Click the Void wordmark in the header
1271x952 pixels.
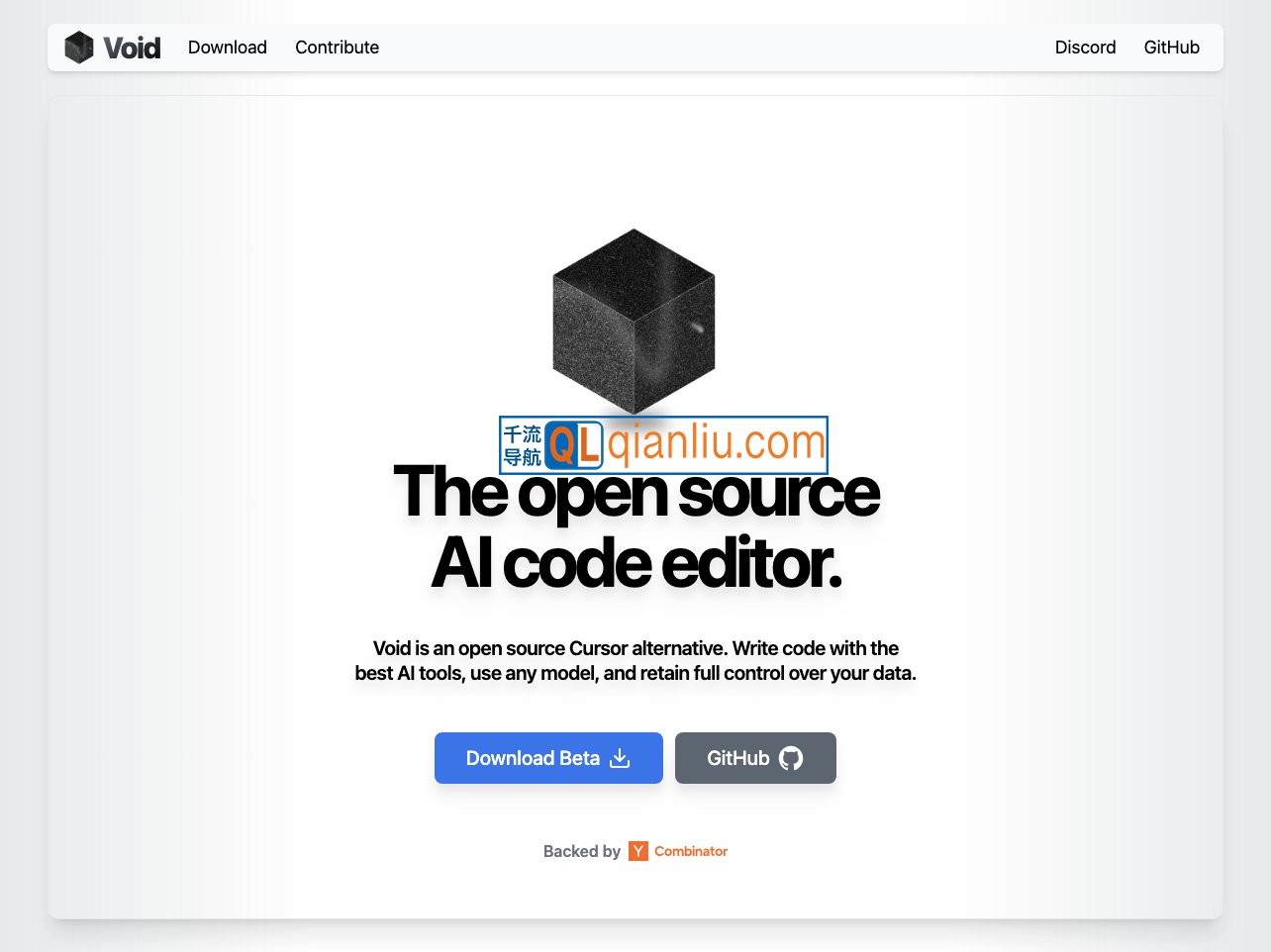(132, 48)
